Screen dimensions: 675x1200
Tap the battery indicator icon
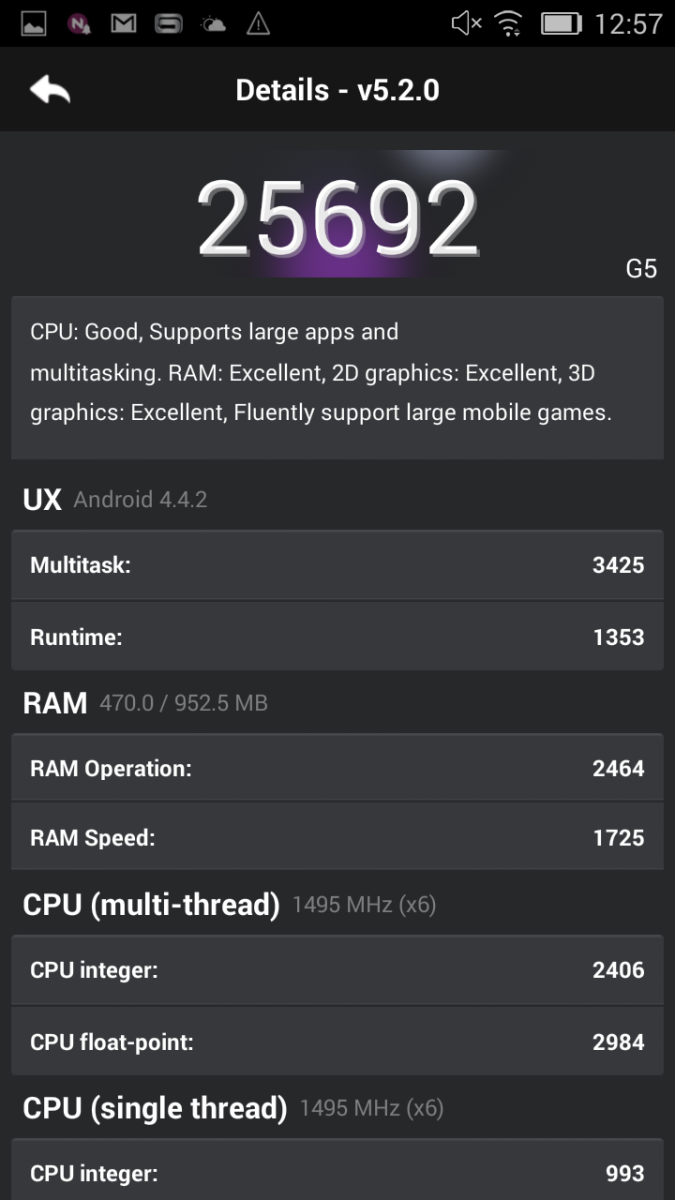point(561,23)
